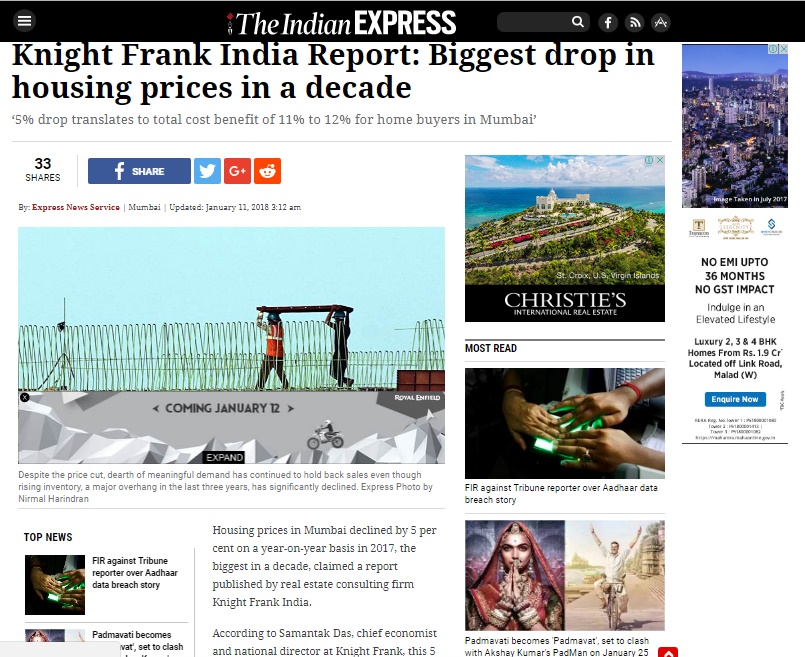805x657 pixels.
Task: Click in the header search field
Action: tap(534, 22)
